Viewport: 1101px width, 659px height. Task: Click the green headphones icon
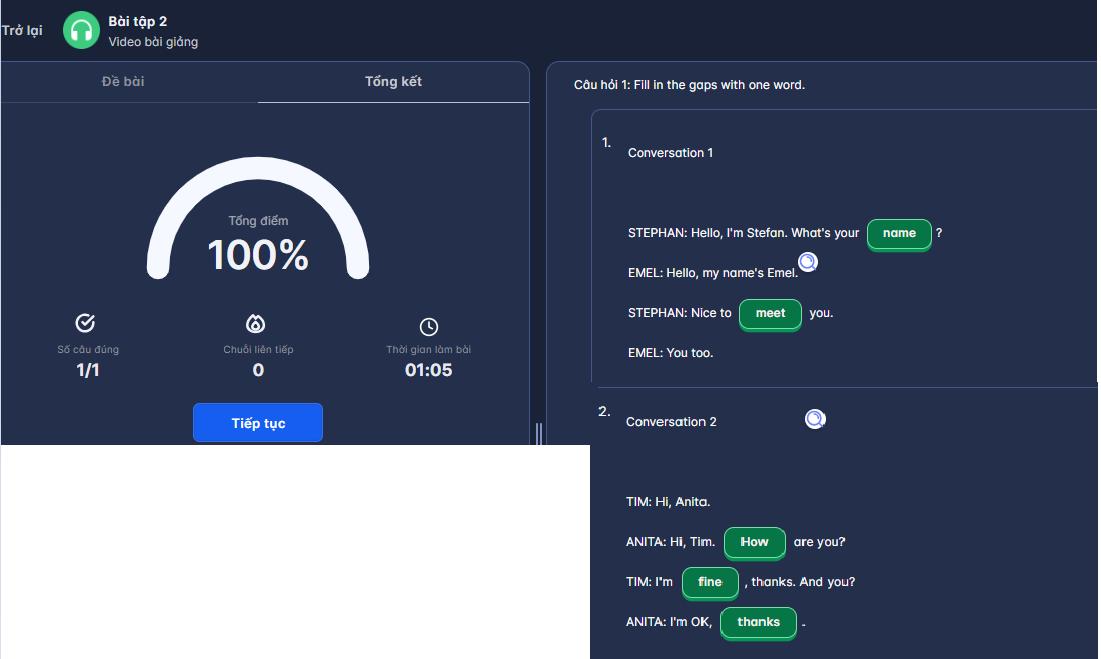click(81, 30)
